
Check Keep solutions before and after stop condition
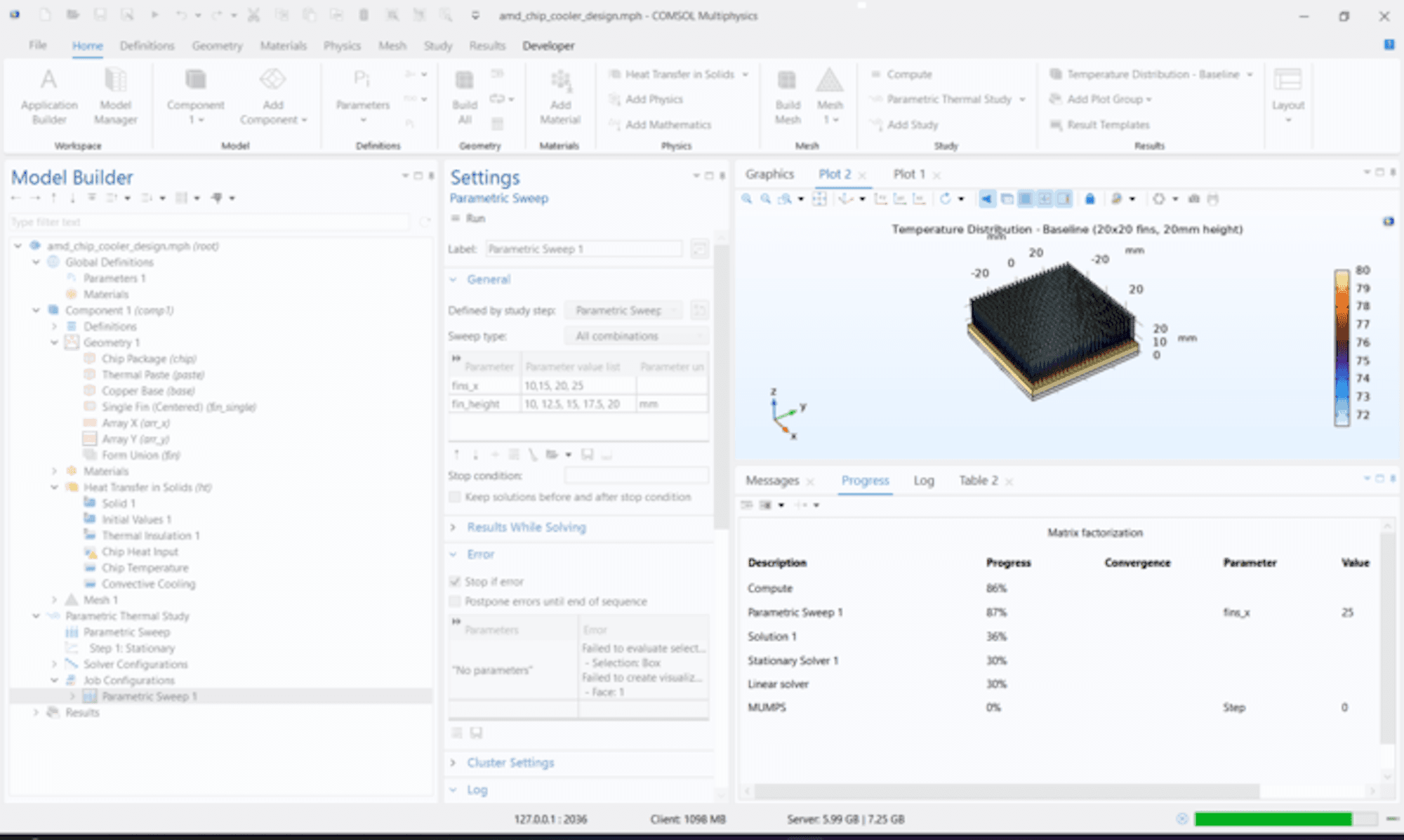coord(455,497)
